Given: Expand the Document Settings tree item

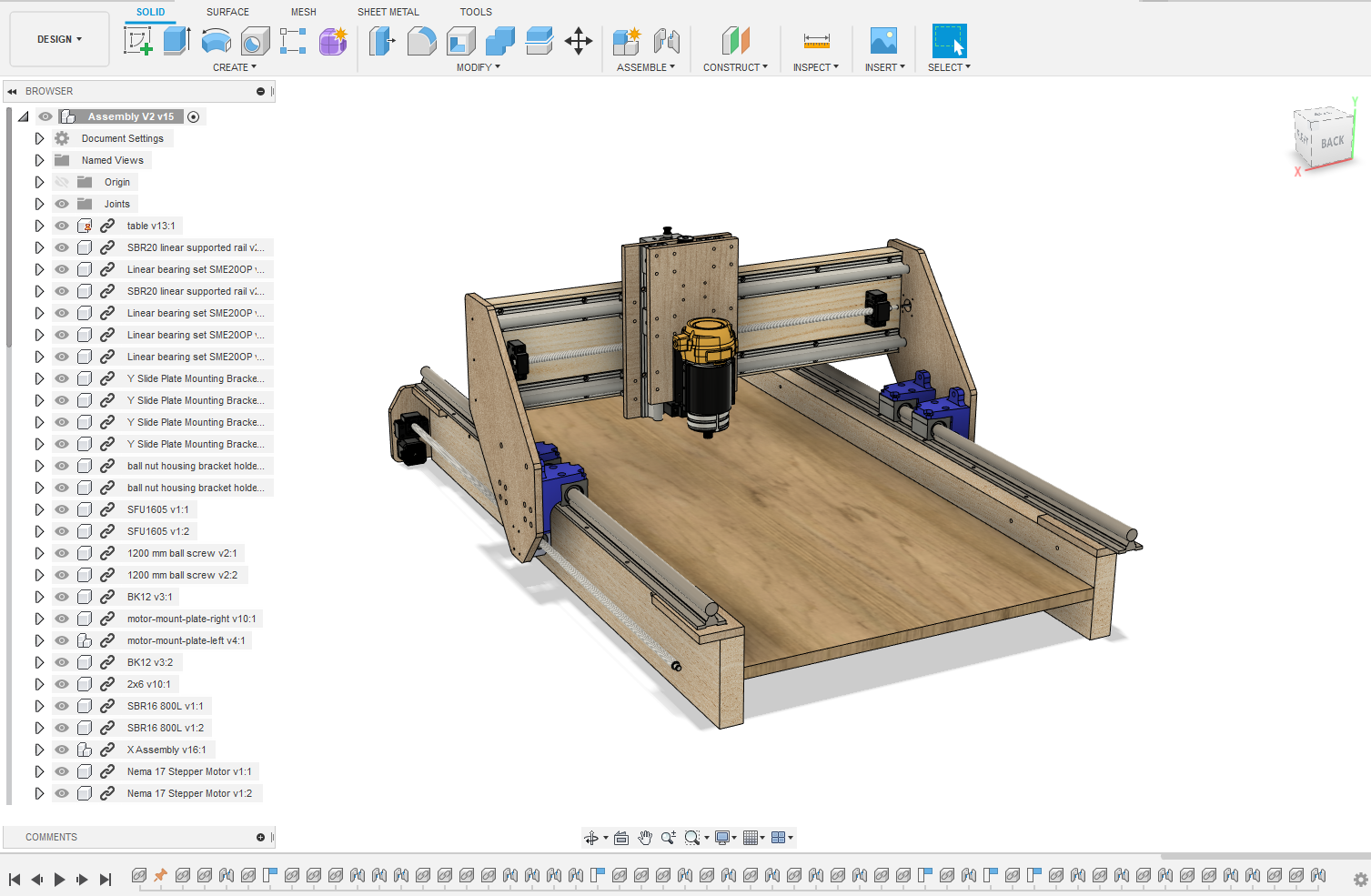Looking at the screenshot, I should click(39, 138).
